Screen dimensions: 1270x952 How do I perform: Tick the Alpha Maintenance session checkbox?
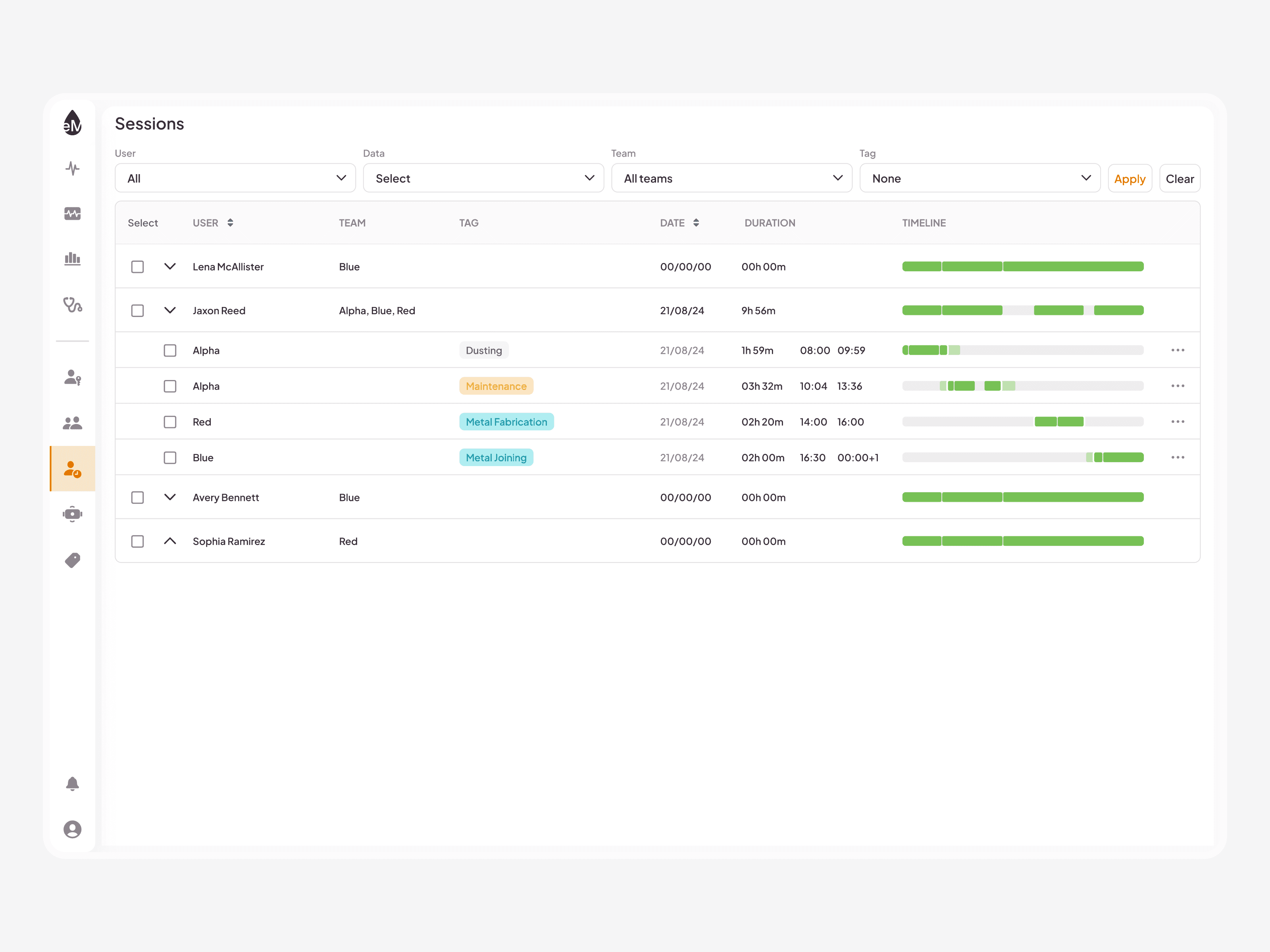pyautogui.click(x=170, y=386)
